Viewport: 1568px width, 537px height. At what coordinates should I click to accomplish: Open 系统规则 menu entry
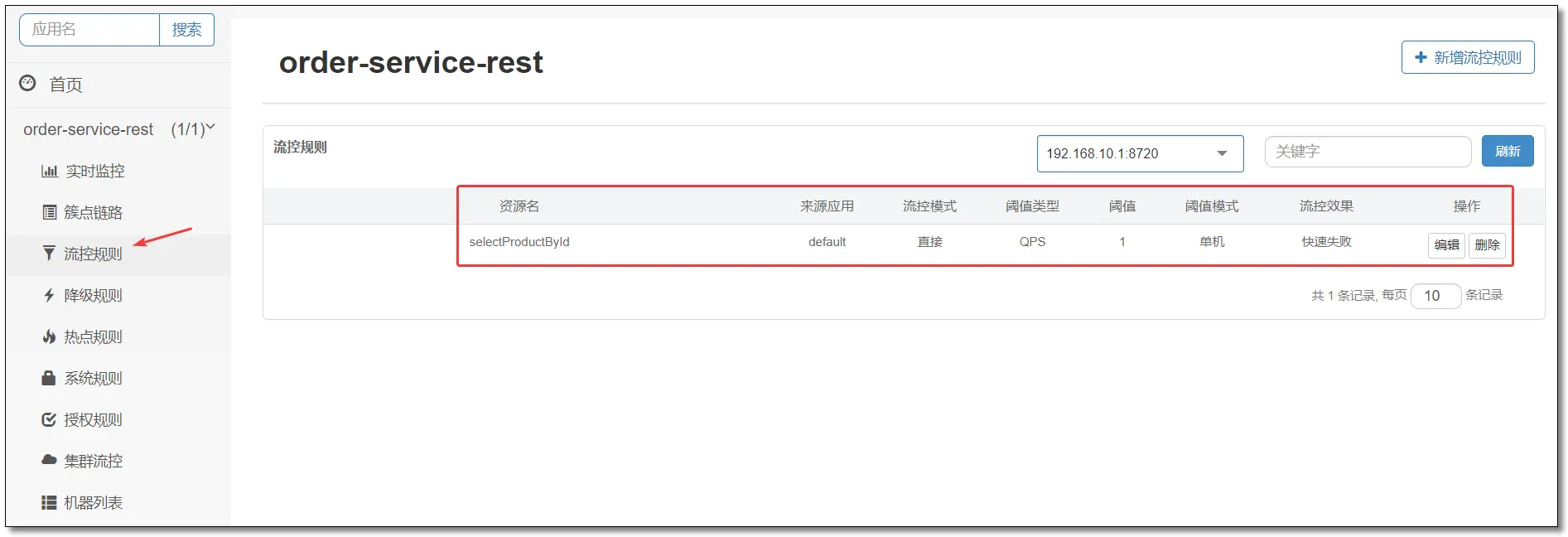coord(93,379)
